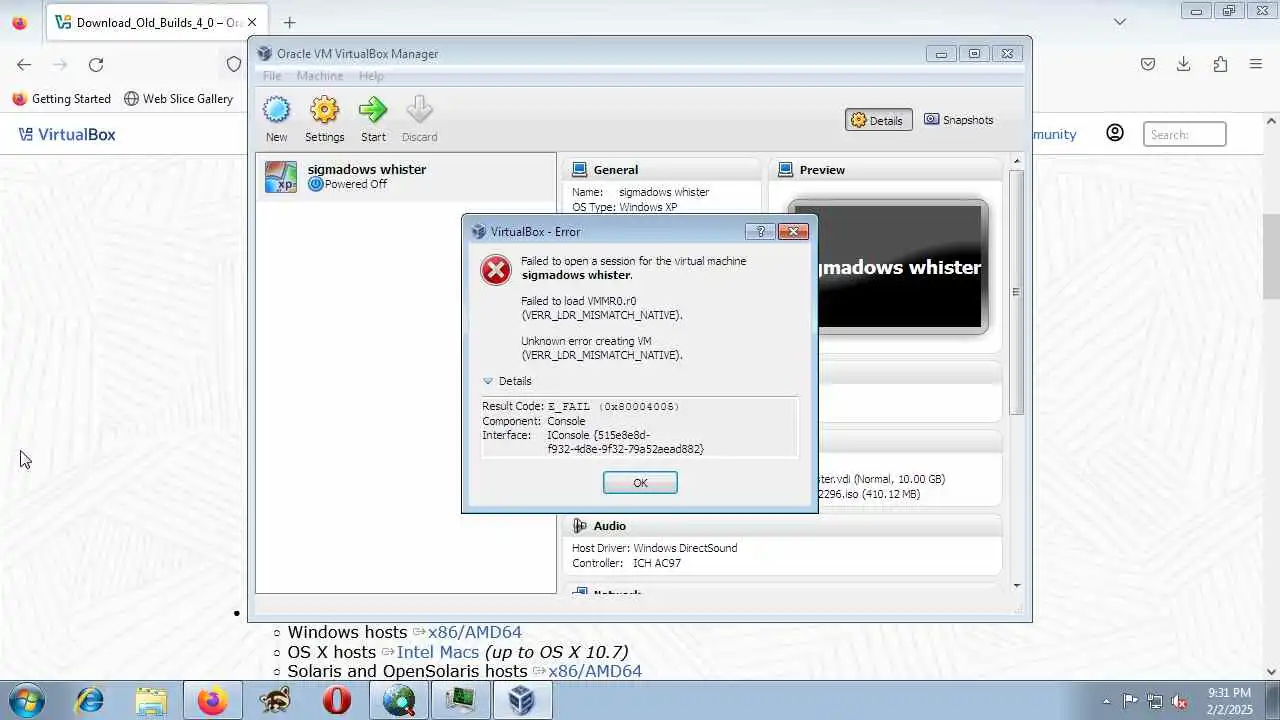1280x720 pixels.
Task: Click the tracking protection shield icon
Action: point(234,64)
